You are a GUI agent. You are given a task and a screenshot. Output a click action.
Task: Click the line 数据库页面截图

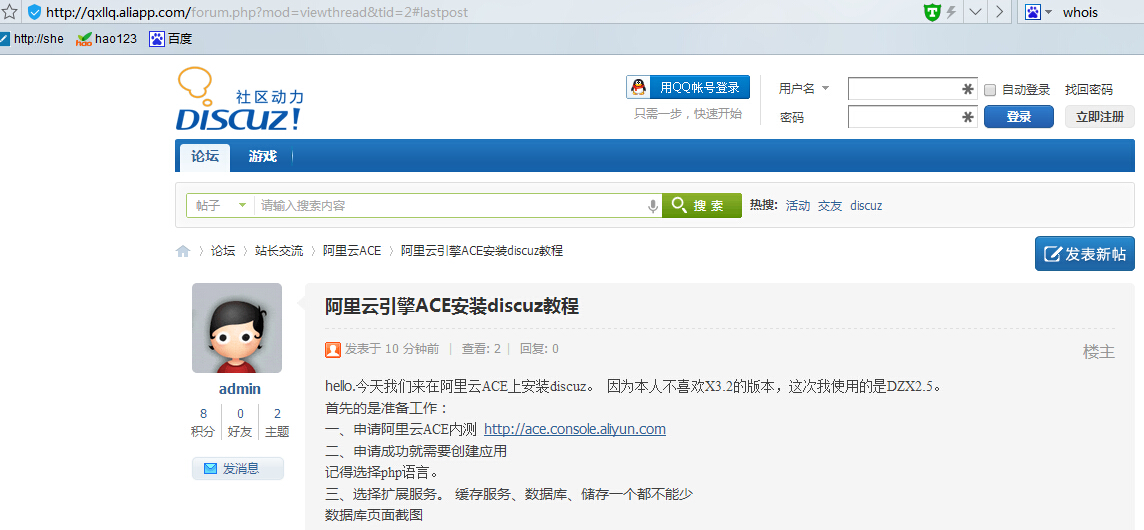tap(374, 515)
